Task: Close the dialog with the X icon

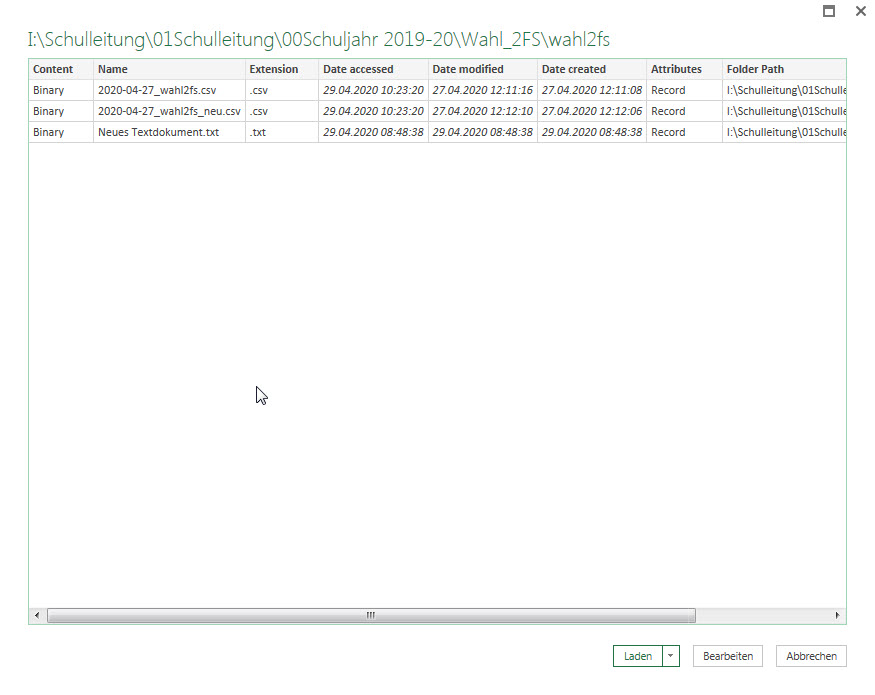Action: [x=860, y=12]
